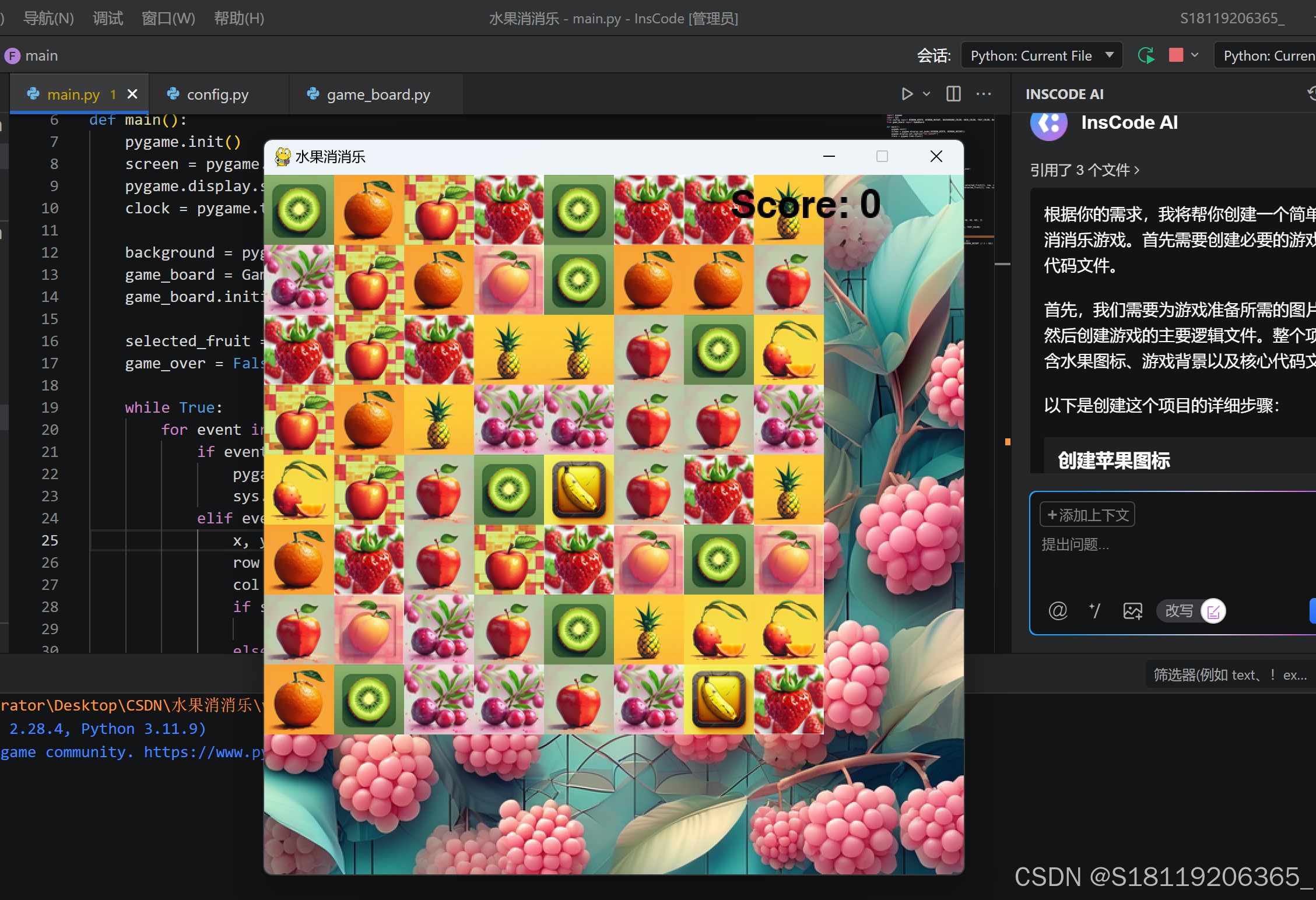This screenshot has width=1316, height=900.
Task: Expand the chevron next to the run button
Action: [927, 94]
